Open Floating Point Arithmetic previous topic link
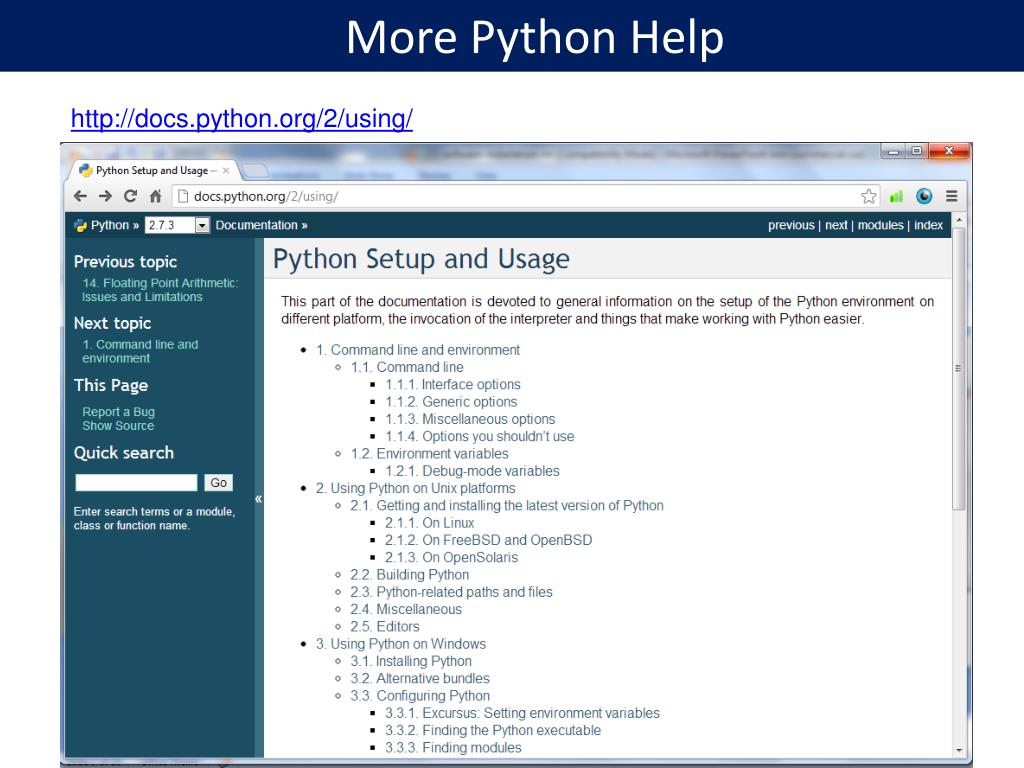The height and width of the screenshot is (768, 1024). pyautogui.click(x=160, y=290)
